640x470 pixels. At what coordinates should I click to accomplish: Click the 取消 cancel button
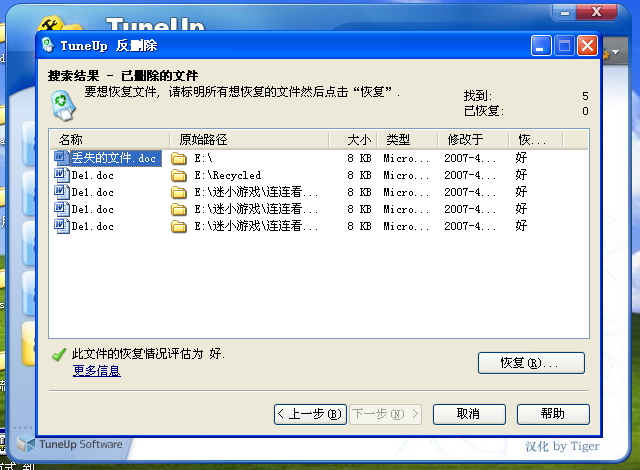click(469, 414)
